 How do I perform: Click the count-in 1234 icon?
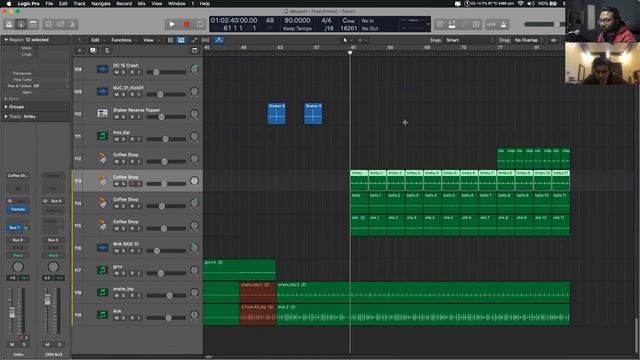[491, 24]
